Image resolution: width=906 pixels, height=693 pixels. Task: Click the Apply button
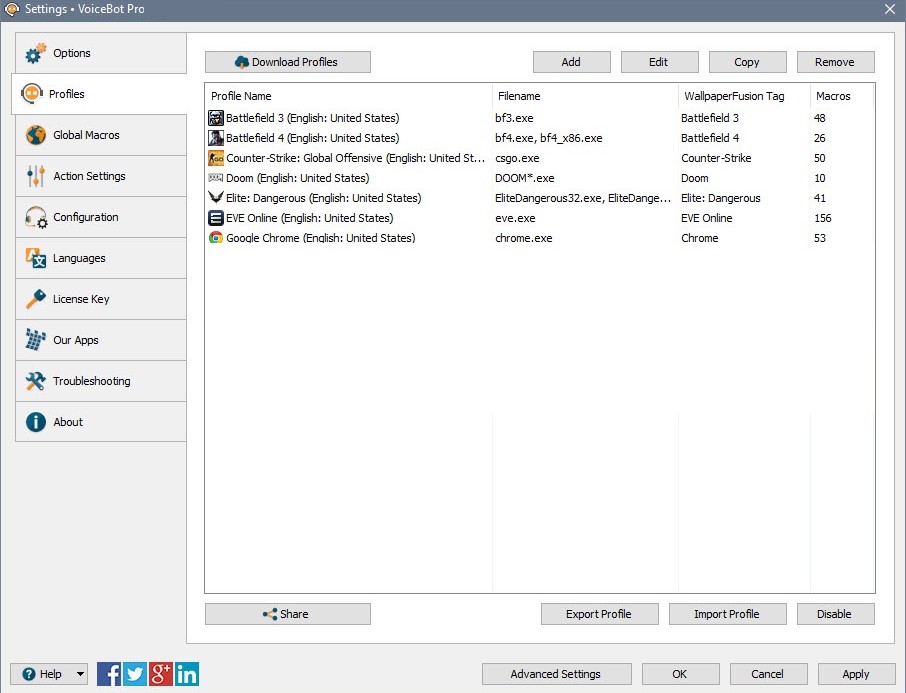pyautogui.click(x=856, y=674)
